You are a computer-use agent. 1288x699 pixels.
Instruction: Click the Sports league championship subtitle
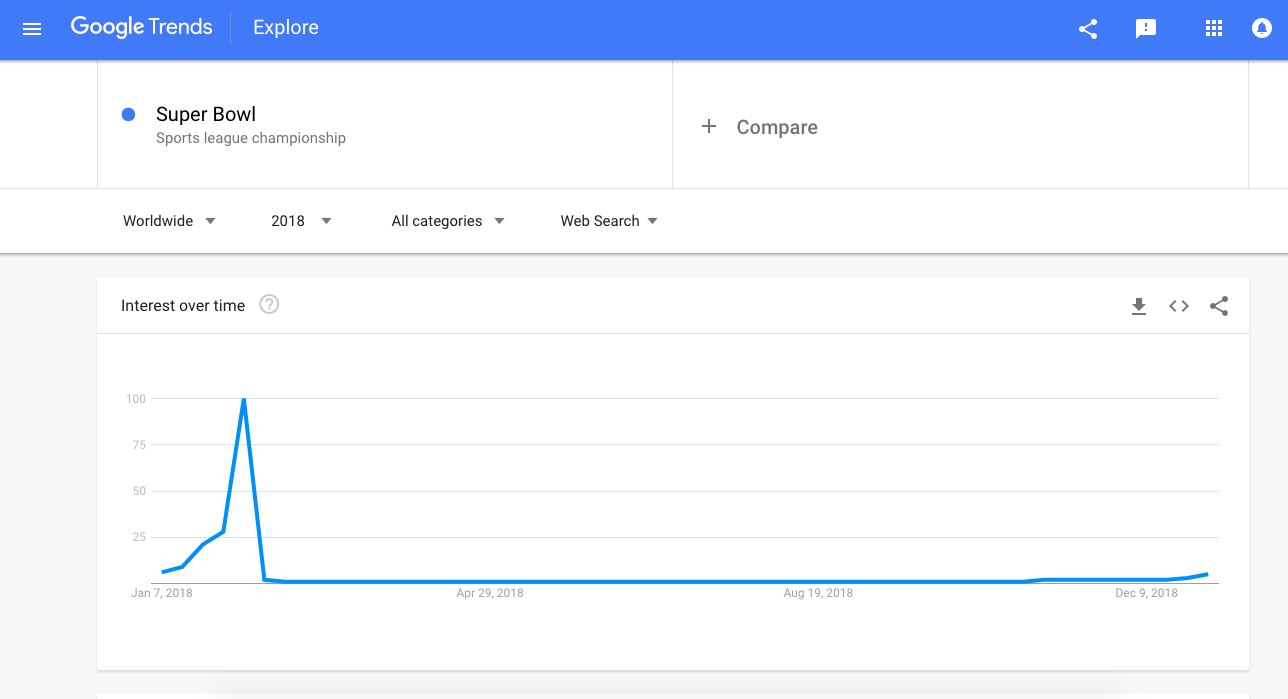click(x=250, y=138)
